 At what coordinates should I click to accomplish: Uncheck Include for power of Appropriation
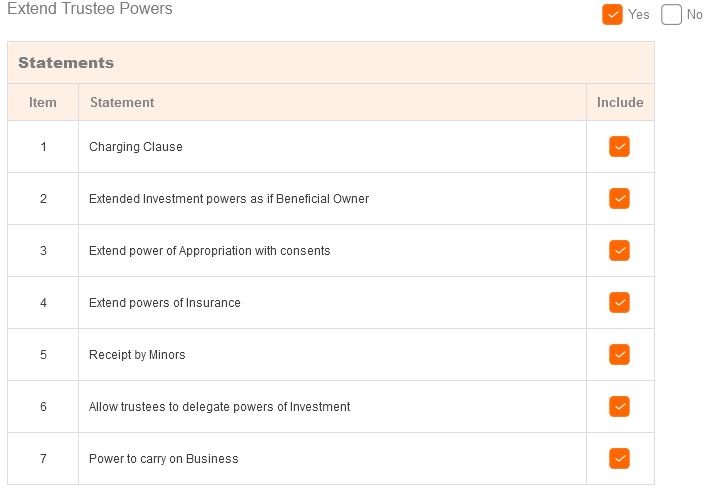(x=619, y=251)
